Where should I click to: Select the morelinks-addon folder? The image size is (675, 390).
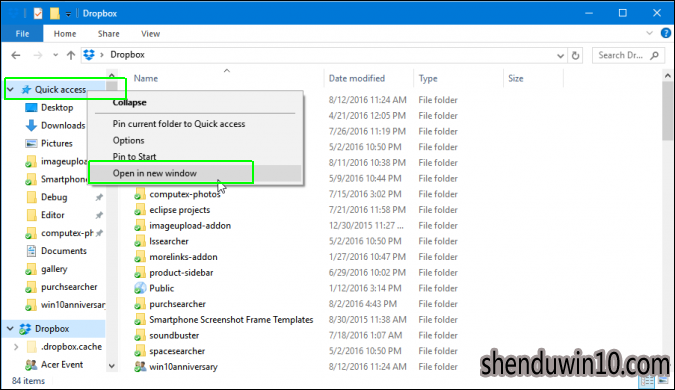(183, 257)
